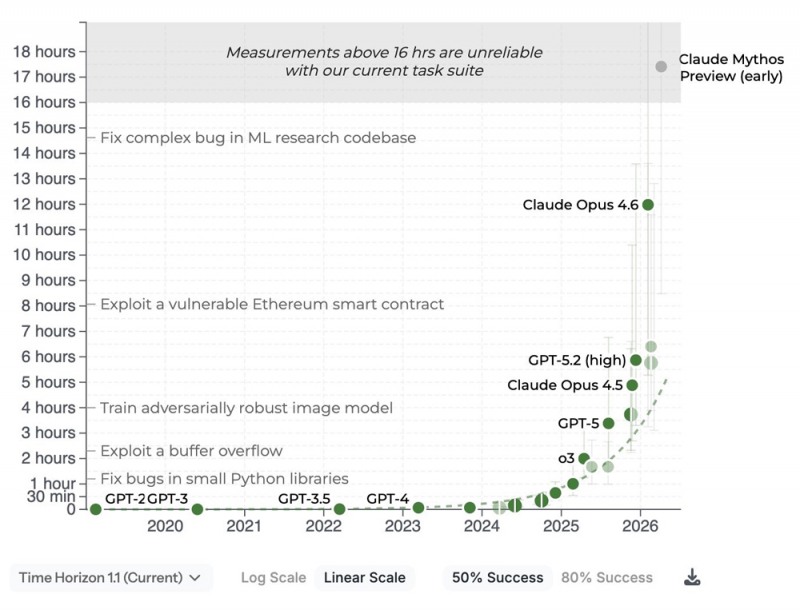Switch to 80% Success threshold

pyautogui.click(x=607, y=577)
